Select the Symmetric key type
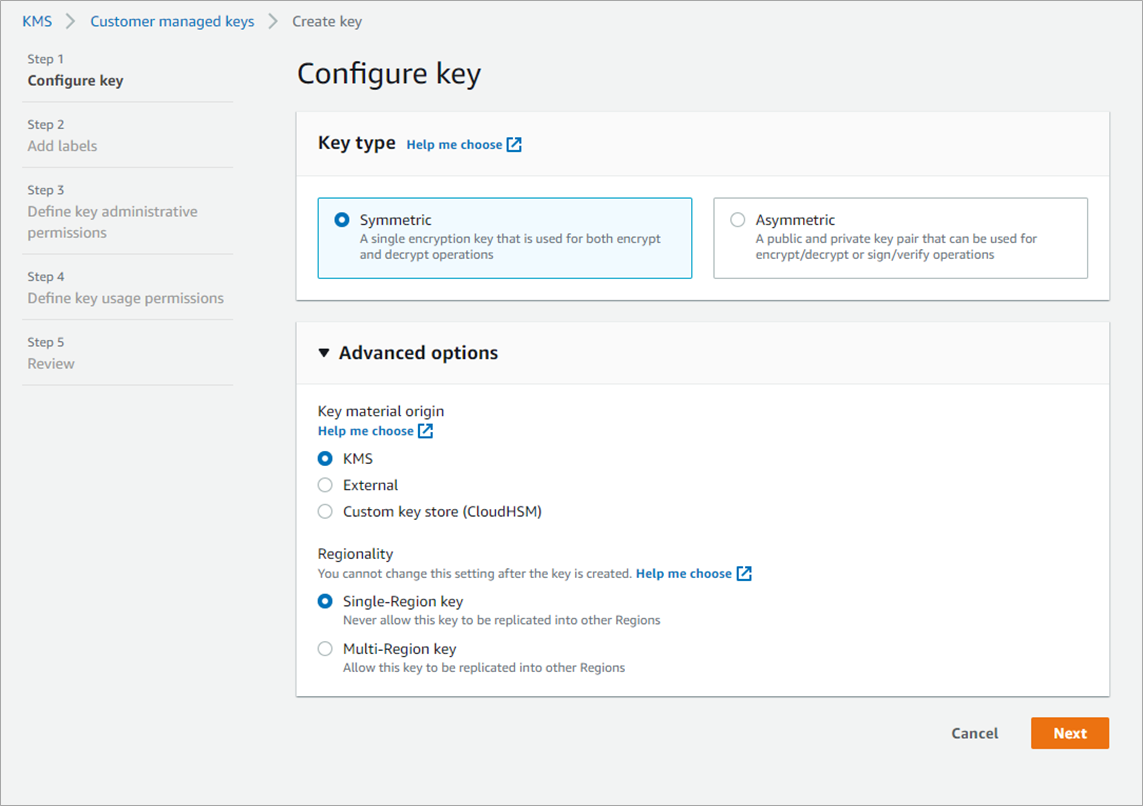 tap(343, 220)
